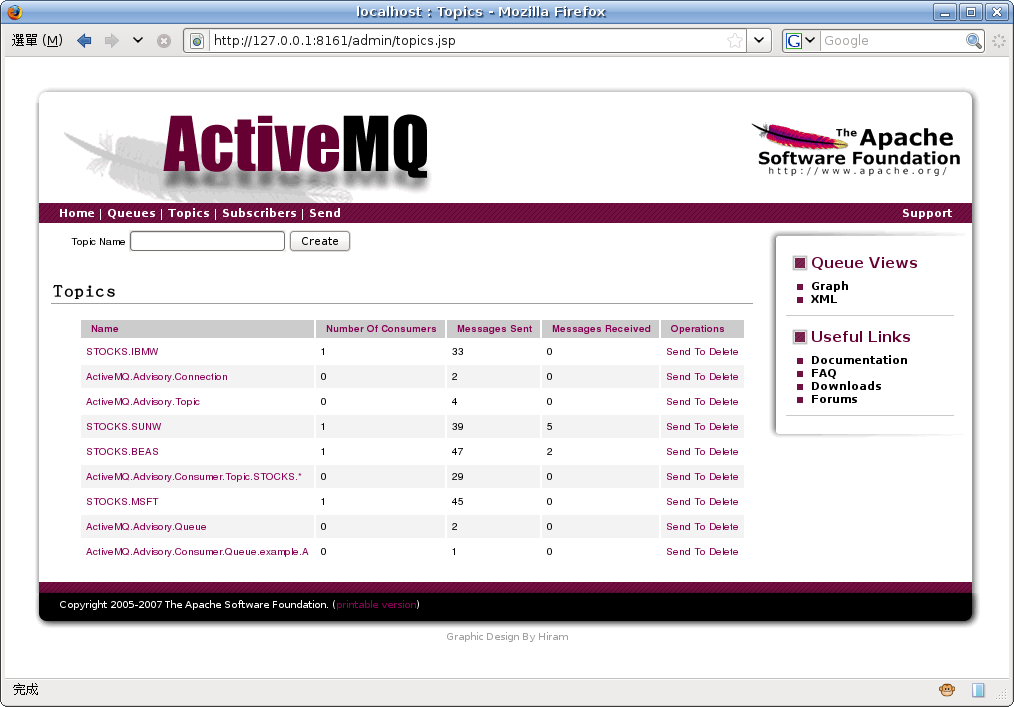Click Send To for STOCKS.SUNW
The height and width of the screenshot is (707, 1014).
click(685, 426)
